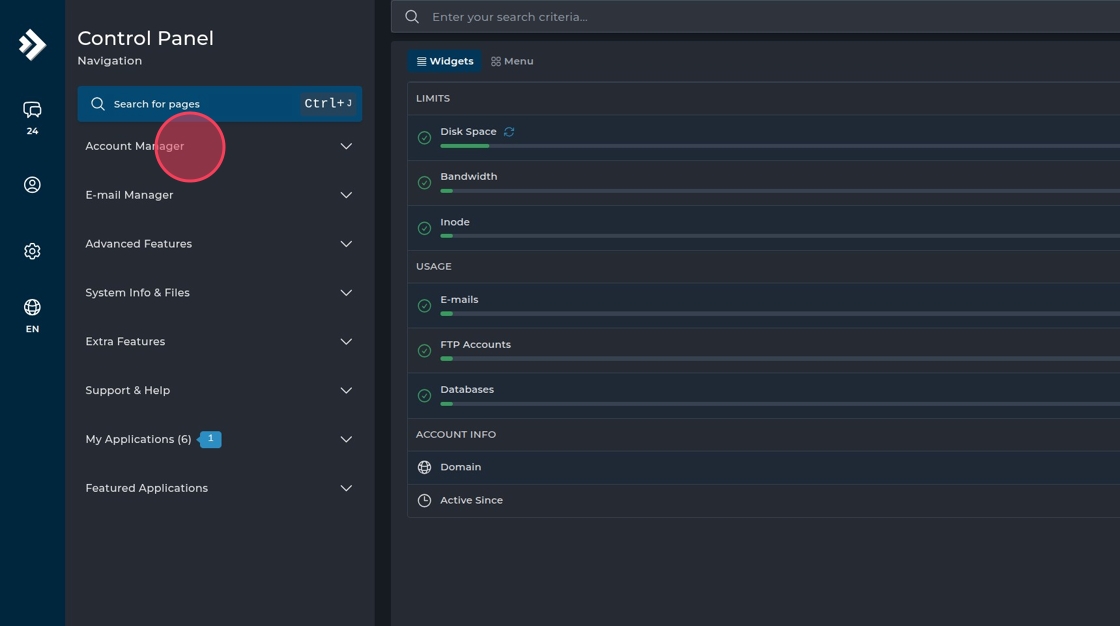This screenshot has width=1120, height=626.
Task: Expand the E-mail Manager chevron
Action: click(346, 195)
